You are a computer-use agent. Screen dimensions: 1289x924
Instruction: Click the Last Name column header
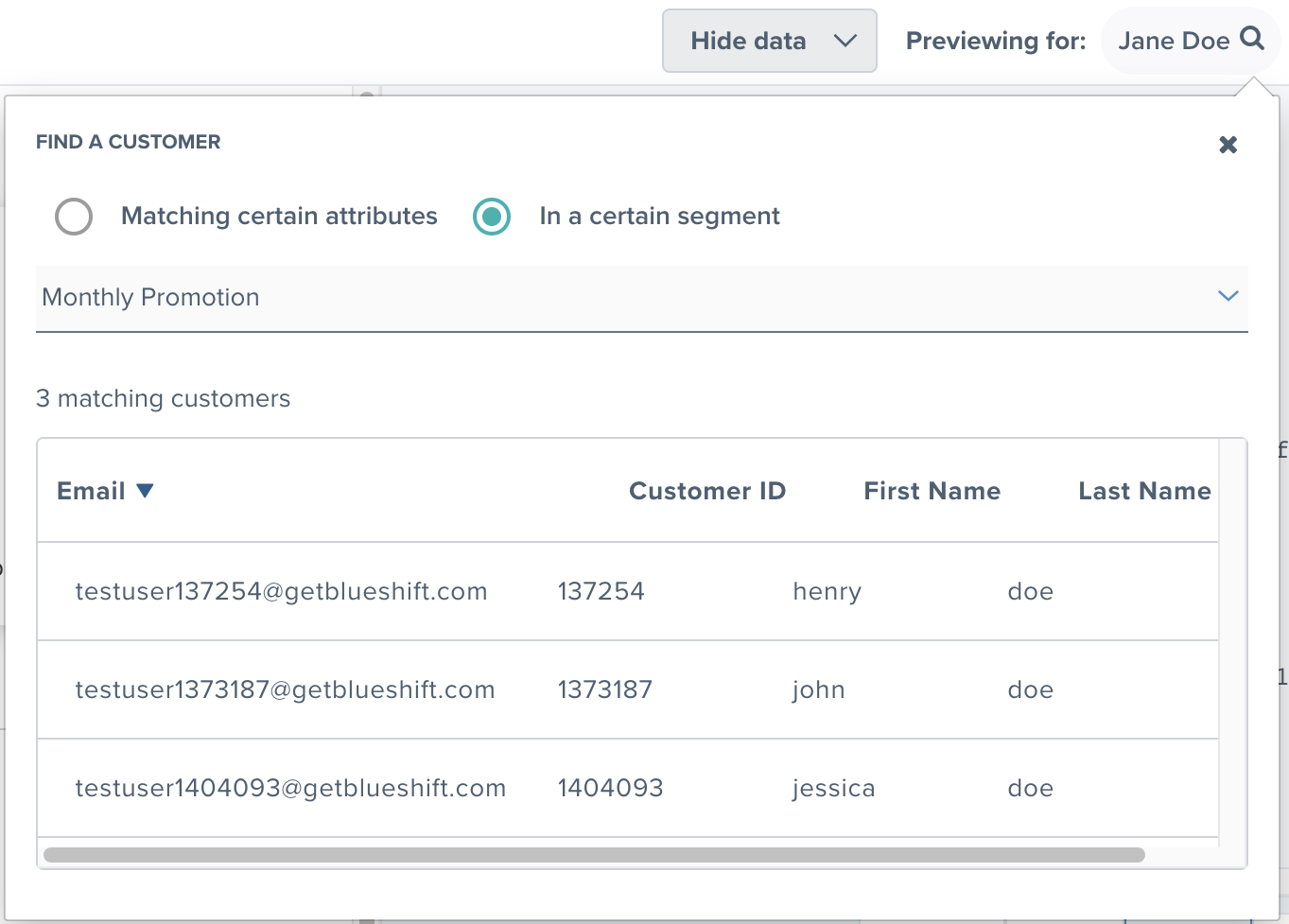click(1144, 491)
